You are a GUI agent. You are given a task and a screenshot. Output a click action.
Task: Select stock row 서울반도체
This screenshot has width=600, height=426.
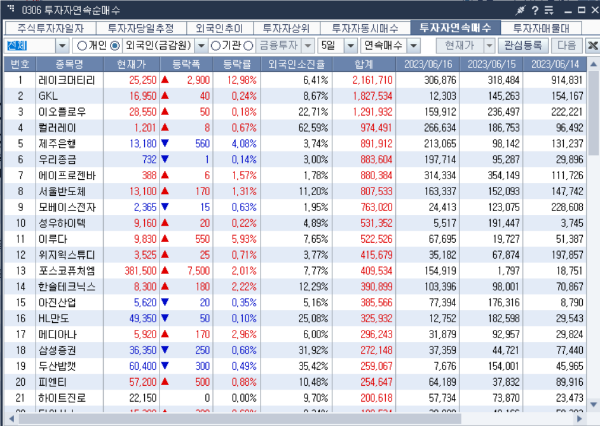[x=295, y=191]
